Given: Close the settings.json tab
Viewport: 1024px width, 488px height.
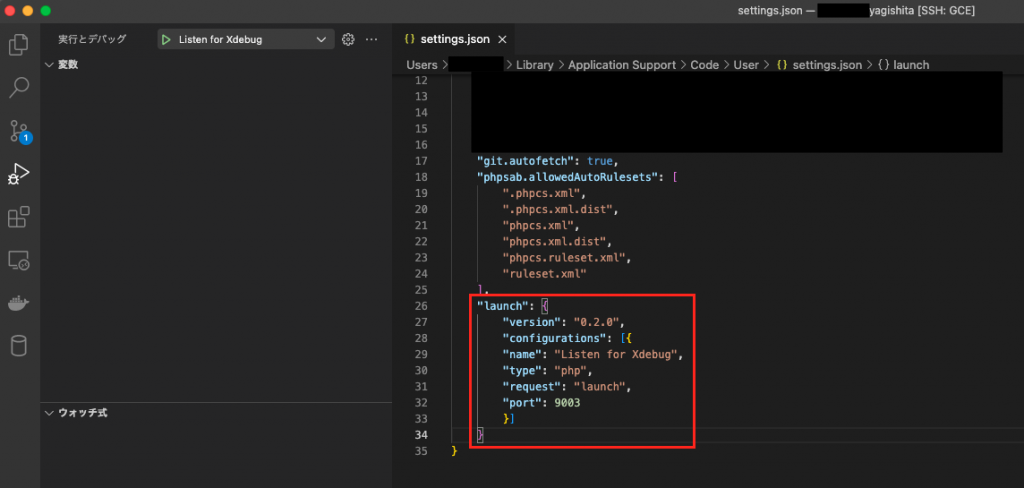Looking at the screenshot, I should point(502,39).
